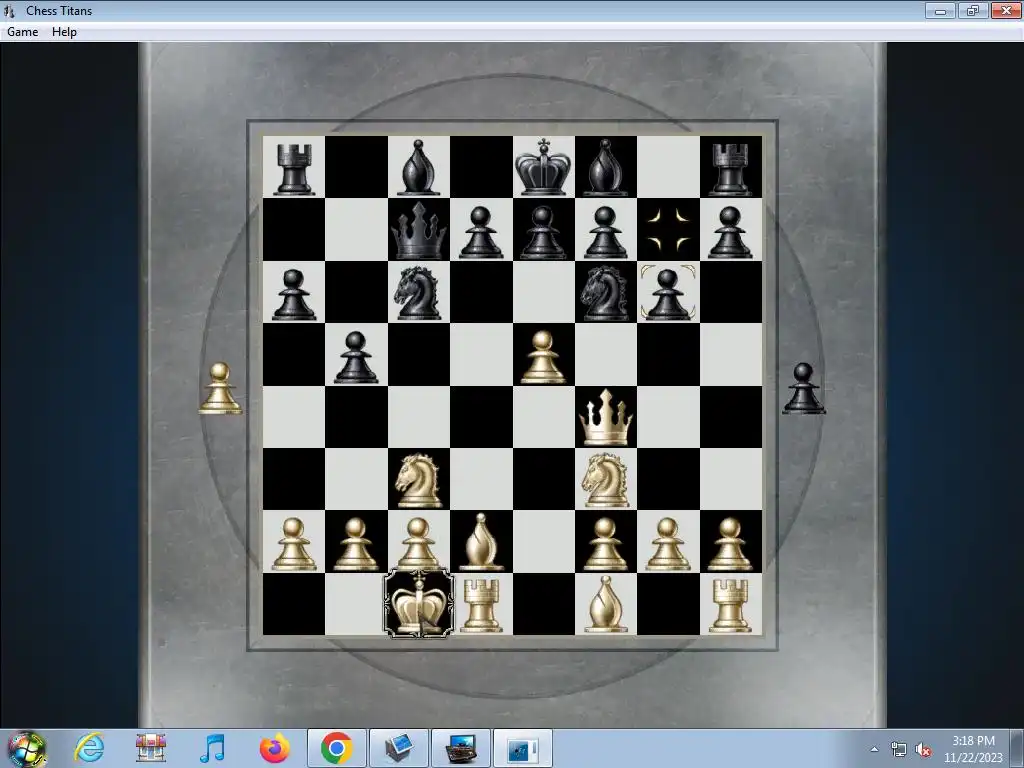Select the white pawn on e5
This screenshot has width=1024, height=768.
(543, 357)
